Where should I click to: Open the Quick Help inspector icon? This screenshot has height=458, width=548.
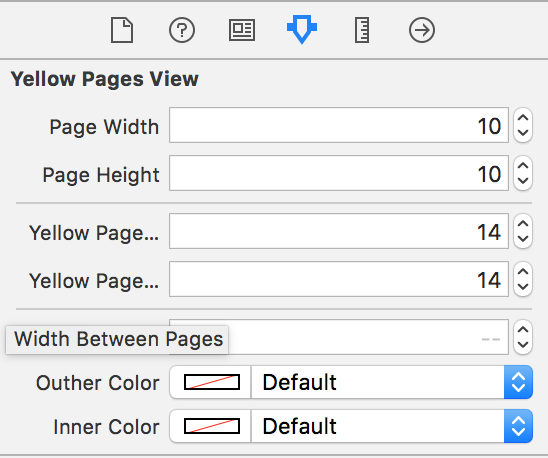pos(182,30)
